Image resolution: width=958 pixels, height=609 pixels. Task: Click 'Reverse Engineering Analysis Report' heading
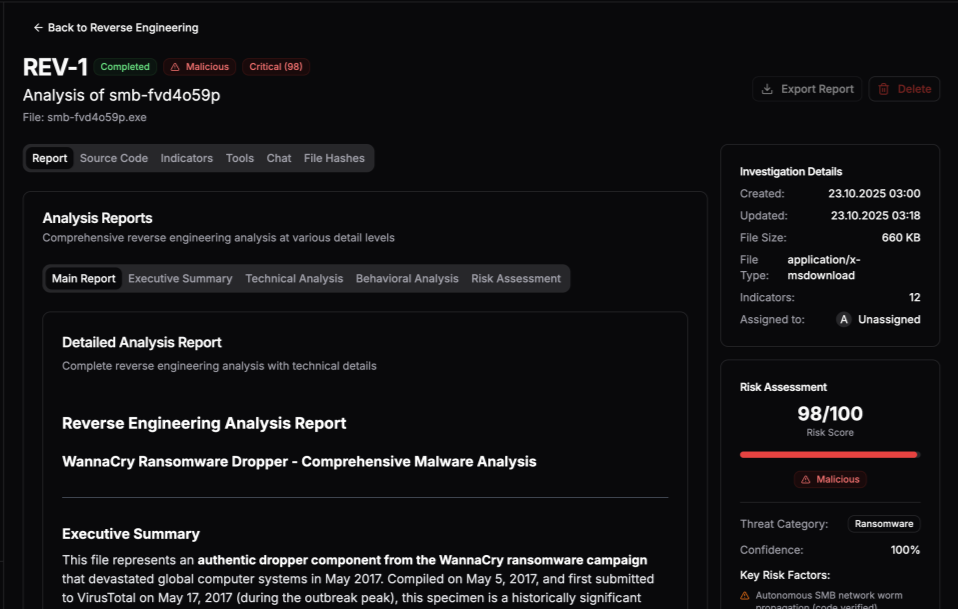[x=204, y=423]
